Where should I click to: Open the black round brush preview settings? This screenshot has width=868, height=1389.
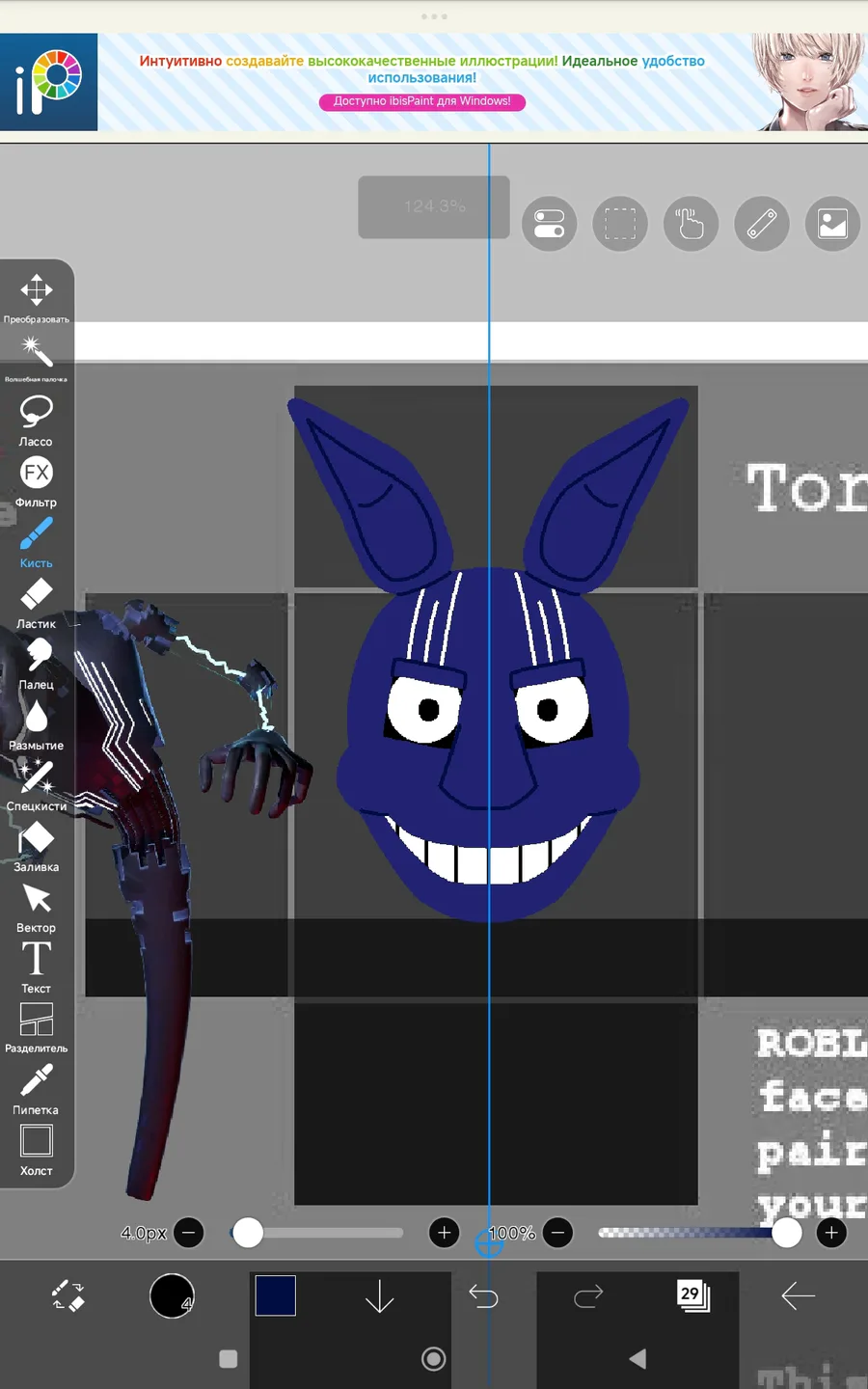coord(173,1295)
